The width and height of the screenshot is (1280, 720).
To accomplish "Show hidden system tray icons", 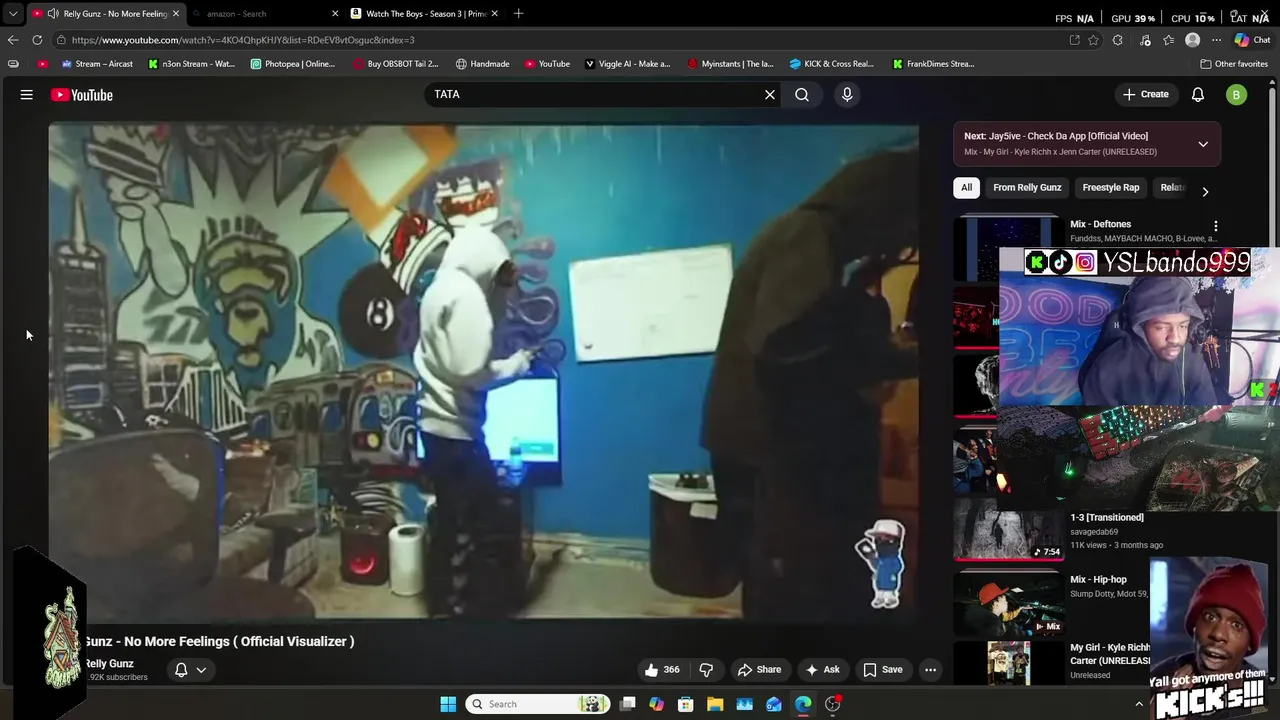I will (x=1138, y=704).
